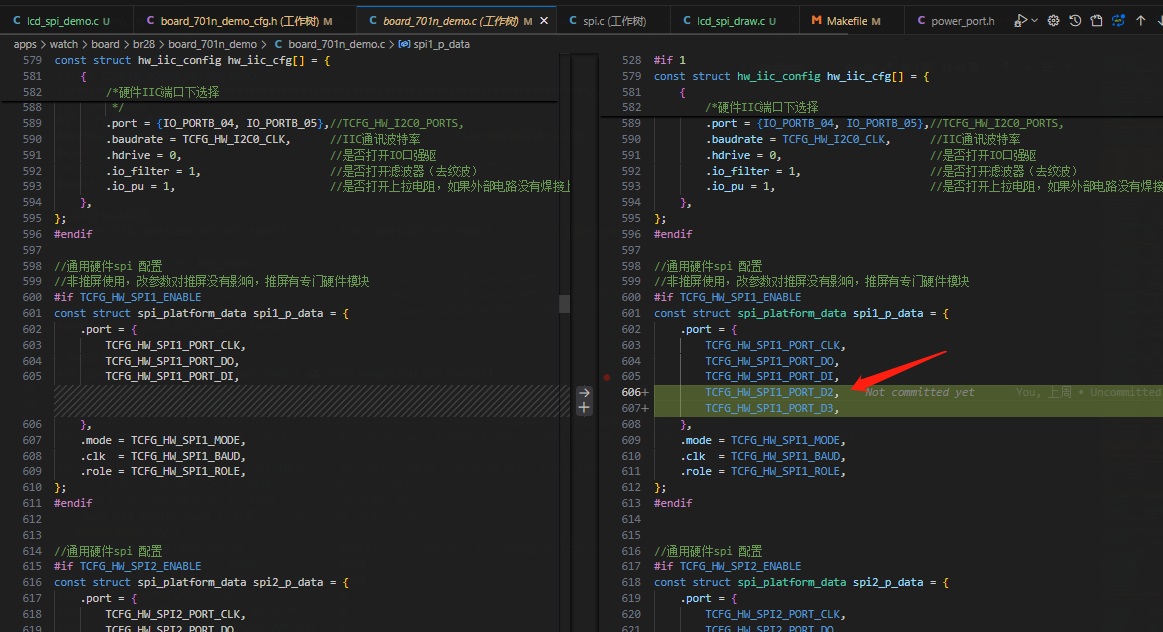Image resolution: width=1163 pixels, height=632 pixels.
Task: Click '.hdrive = 0,' in right pane
Action: tap(743, 155)
